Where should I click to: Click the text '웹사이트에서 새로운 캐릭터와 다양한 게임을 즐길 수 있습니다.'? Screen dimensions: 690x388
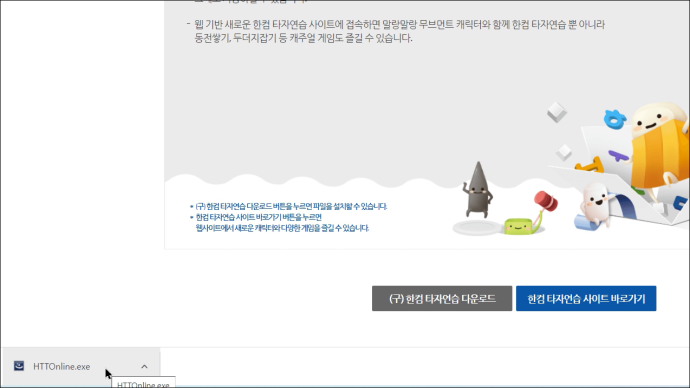282,228
